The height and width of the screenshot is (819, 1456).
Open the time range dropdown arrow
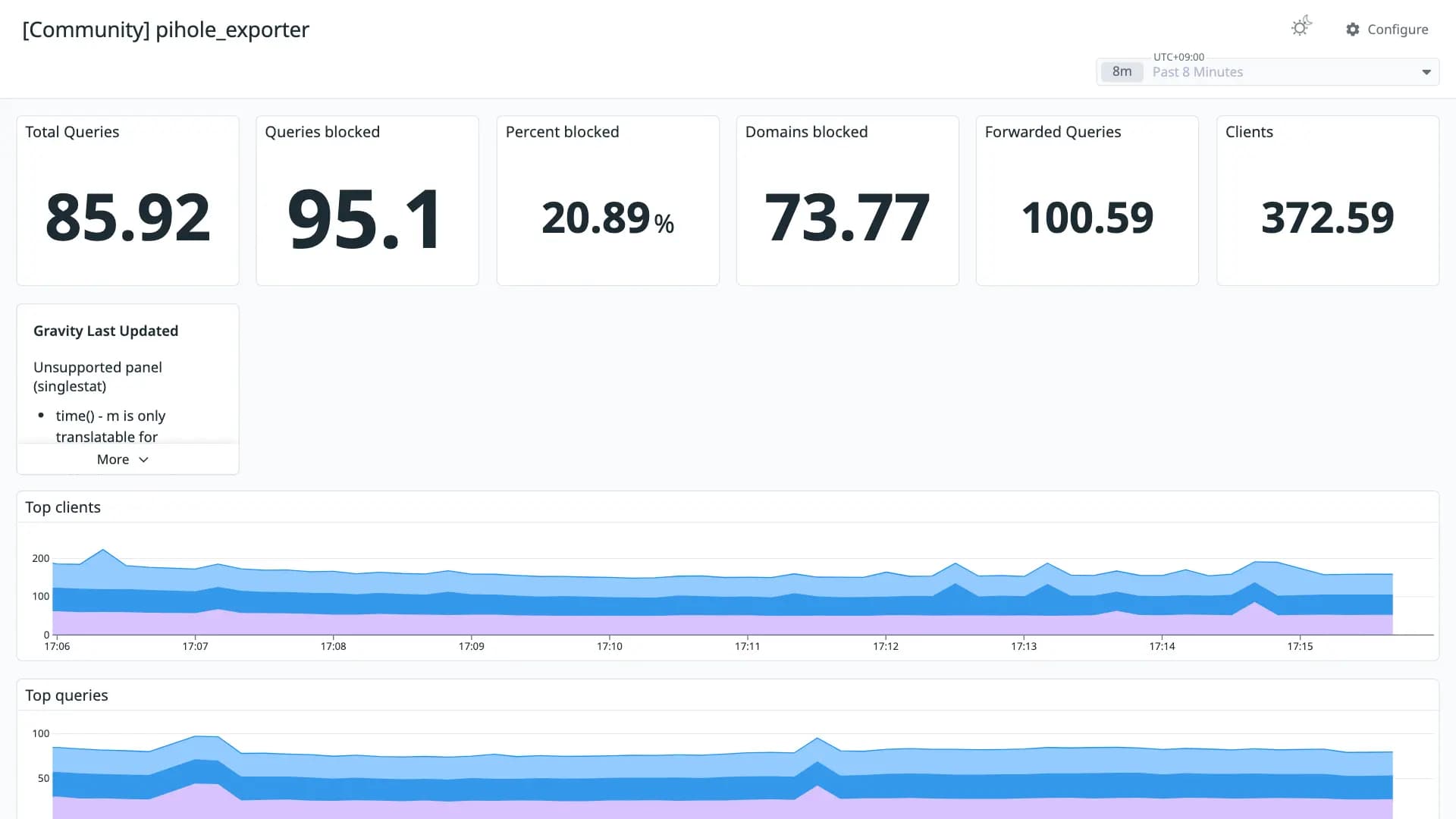(1426, 72)
